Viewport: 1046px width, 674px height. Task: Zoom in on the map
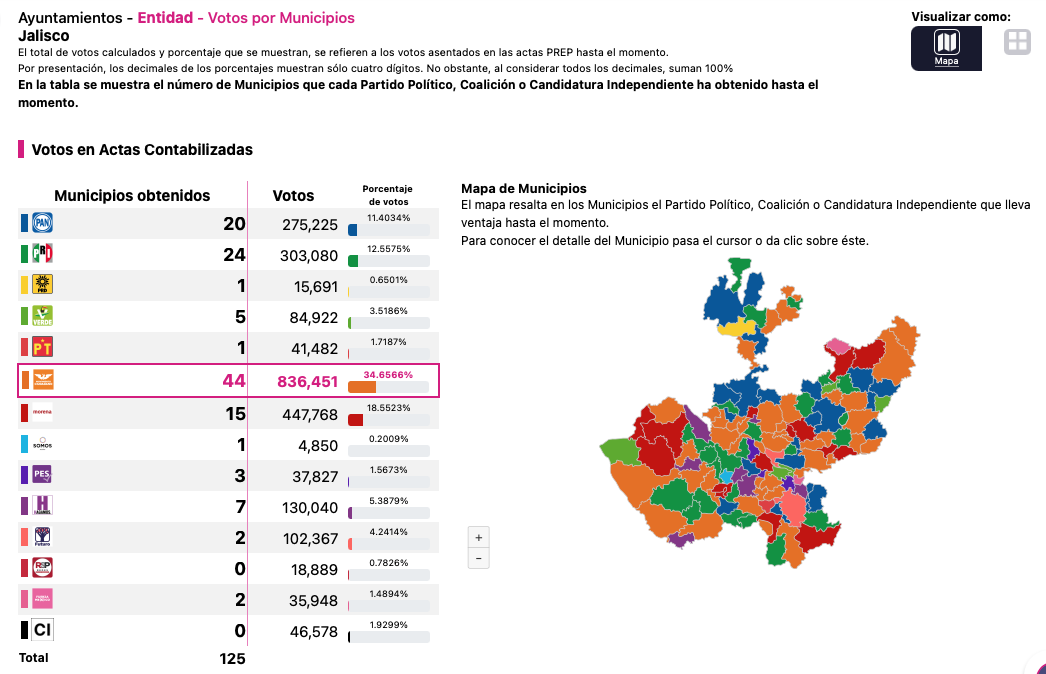479,536
